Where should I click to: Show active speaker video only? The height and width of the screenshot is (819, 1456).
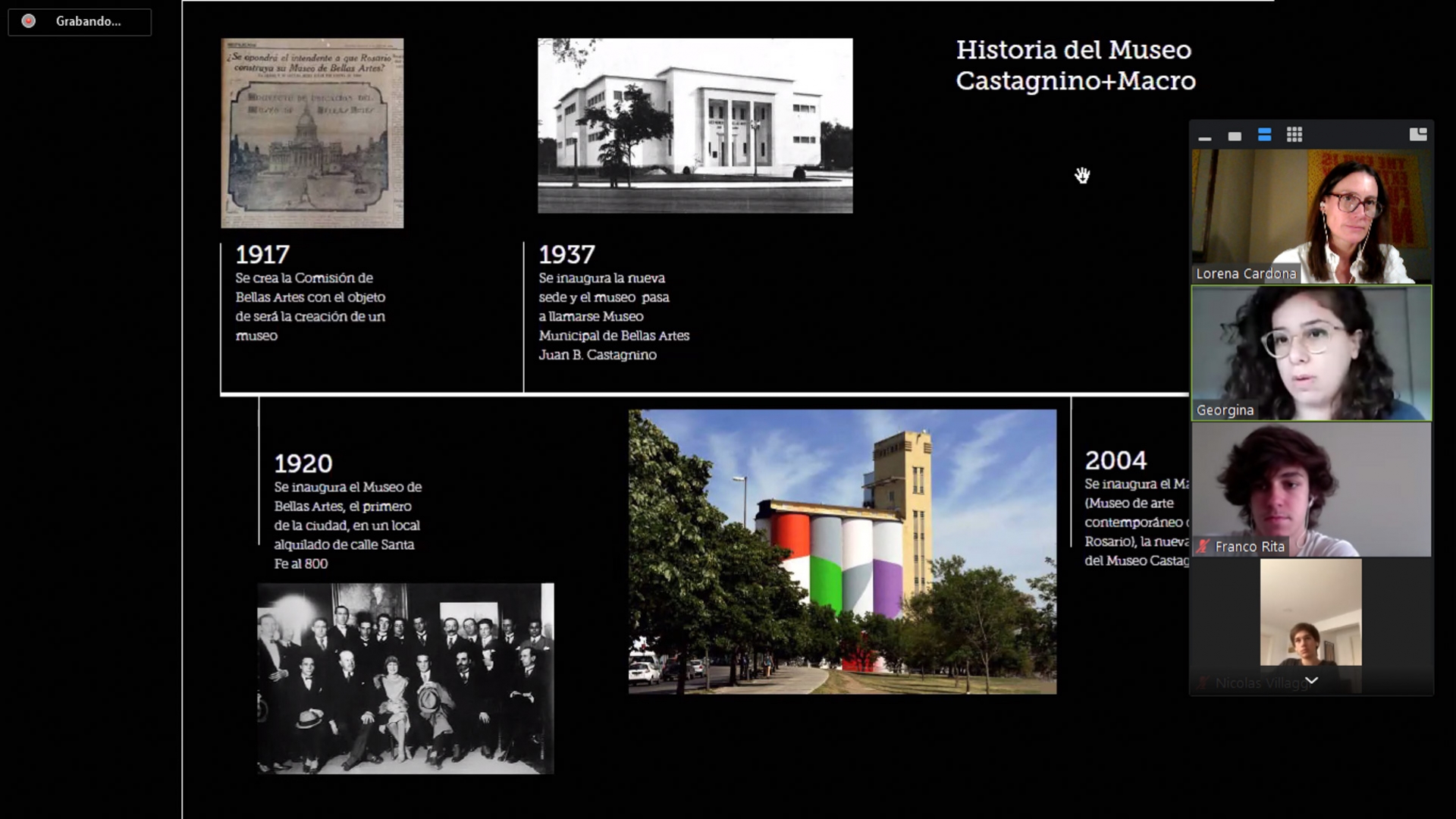1235,136
